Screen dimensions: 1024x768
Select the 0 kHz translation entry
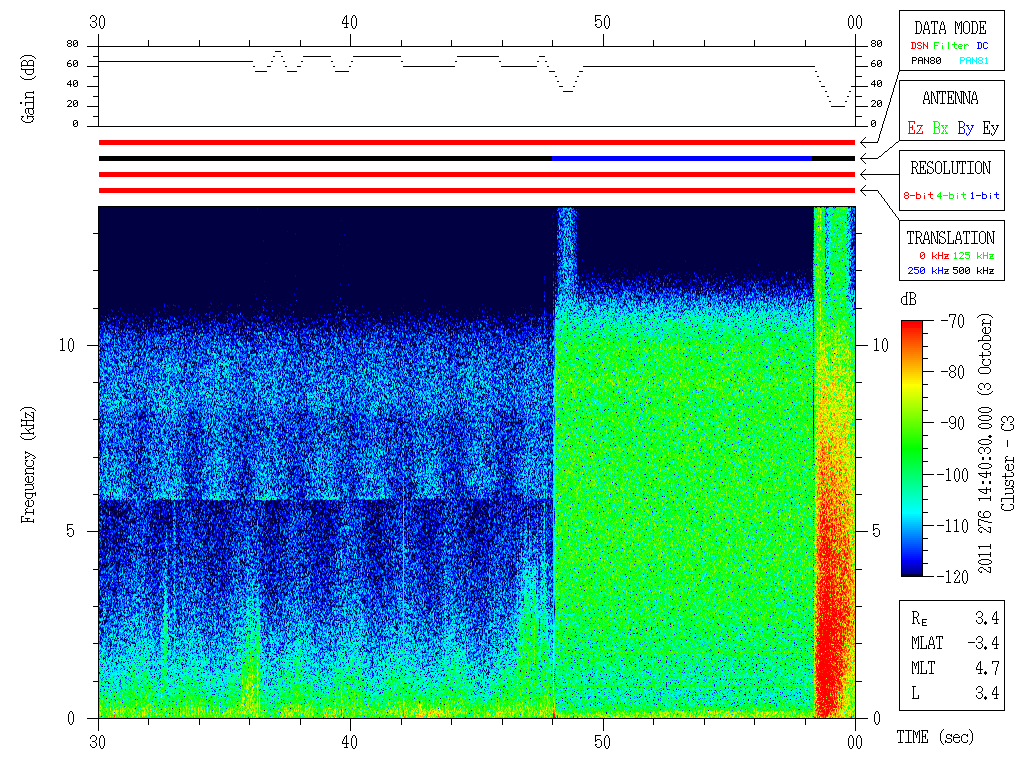(x=933, y=255)
